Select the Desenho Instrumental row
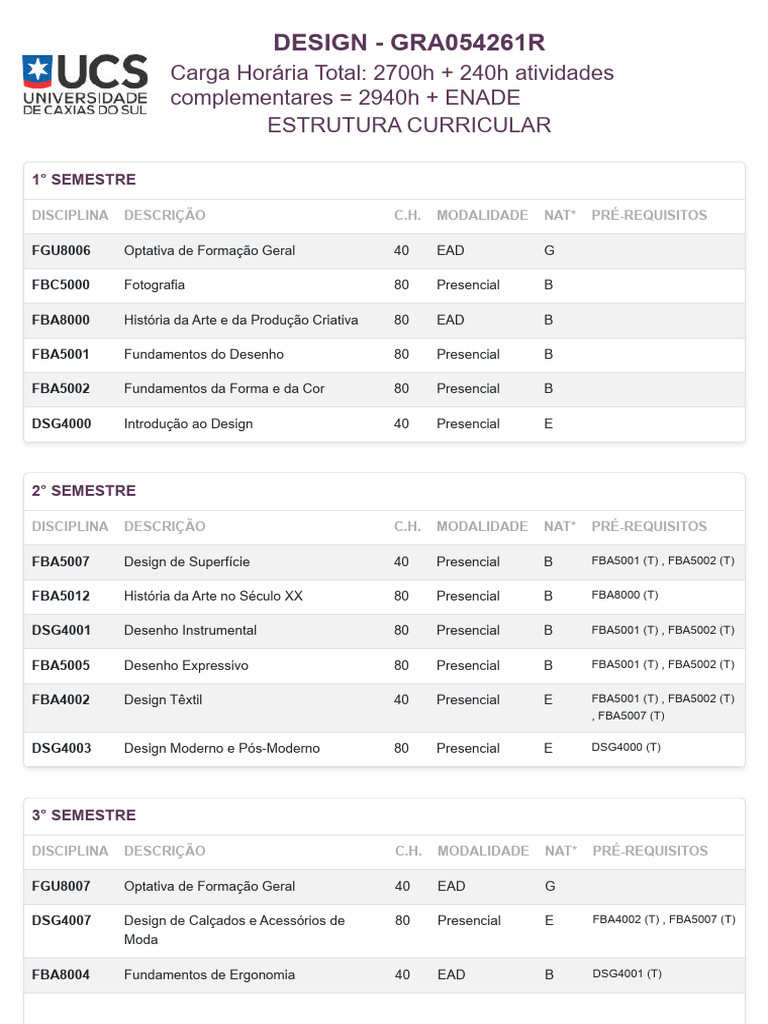Image resolution: width=768 pixels, height=1024 pixels. [x=384, y=631]
